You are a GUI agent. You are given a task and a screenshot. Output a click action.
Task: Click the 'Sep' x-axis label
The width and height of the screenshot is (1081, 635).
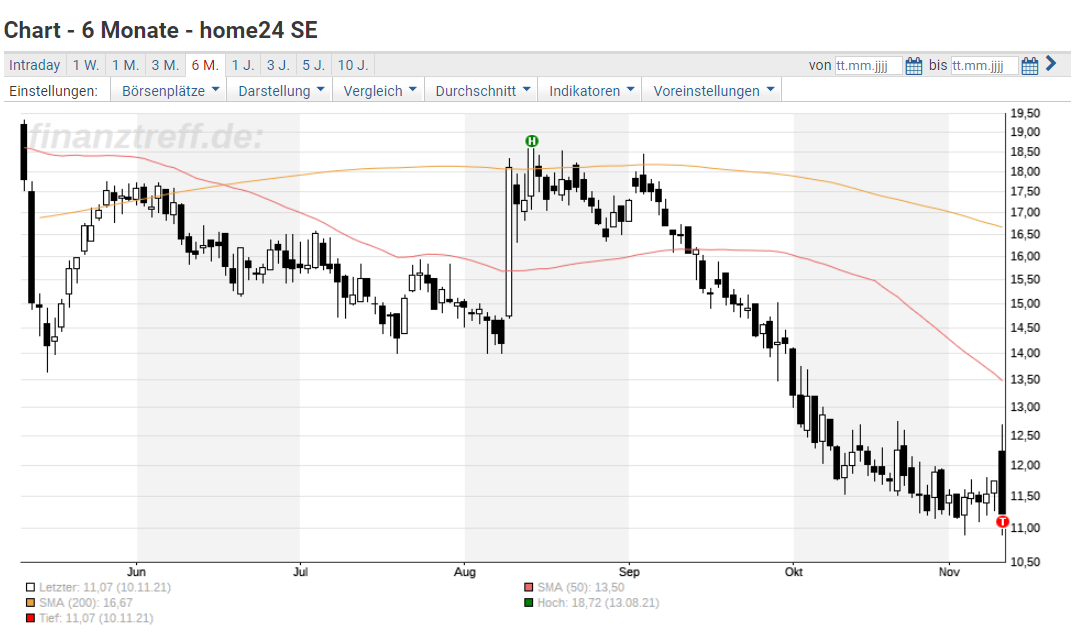(x=629, y=572)
